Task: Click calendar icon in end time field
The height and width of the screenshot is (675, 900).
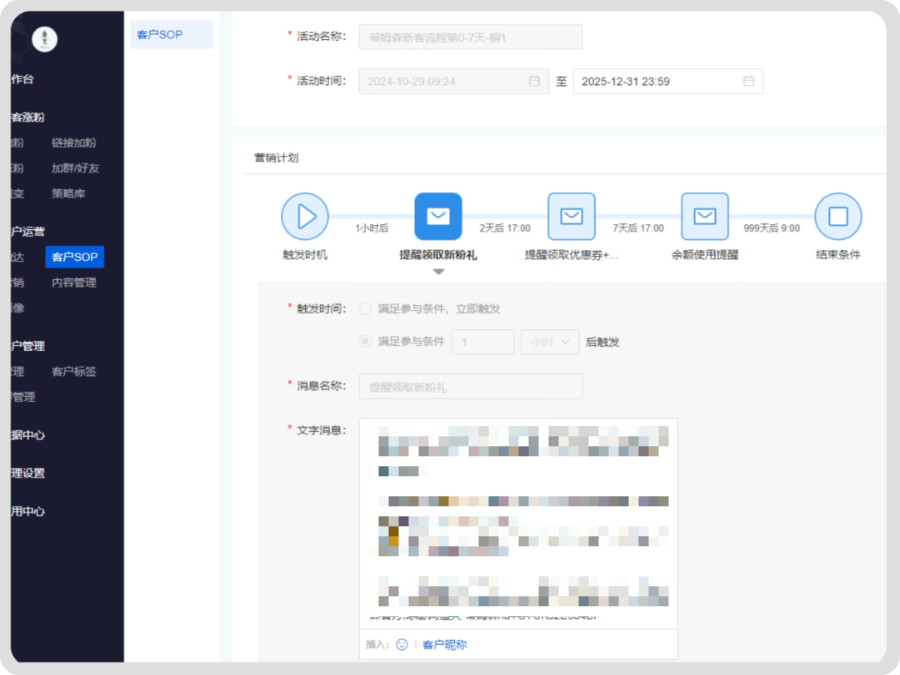Action: click(x=748, y=81)
